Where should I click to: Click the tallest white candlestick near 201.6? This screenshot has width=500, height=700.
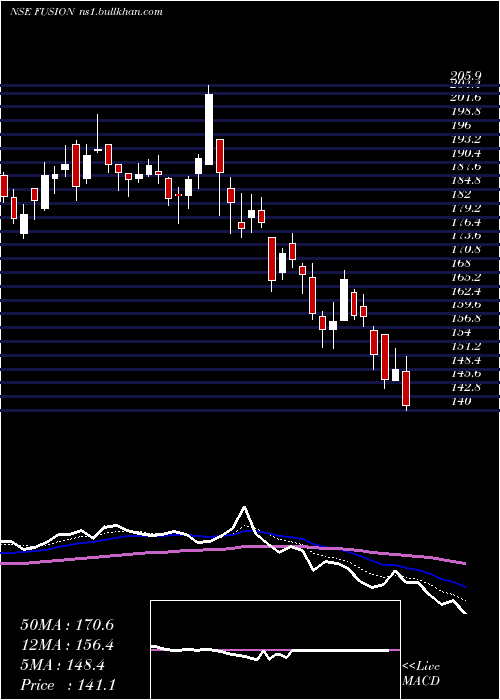pos(209,129)
